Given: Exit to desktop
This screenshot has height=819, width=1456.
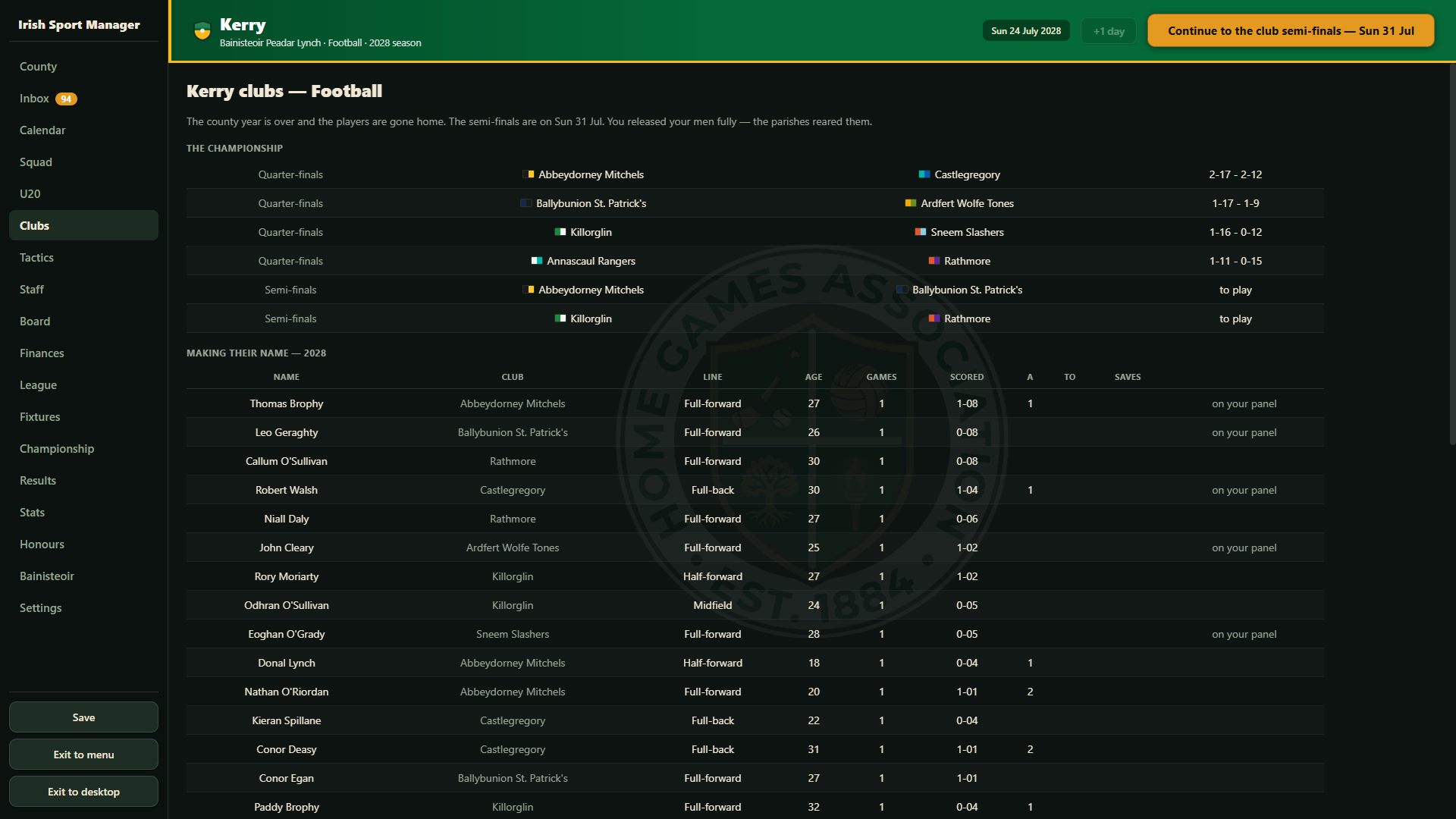Looking at the screenshot, I should click(x=83, y=792).
